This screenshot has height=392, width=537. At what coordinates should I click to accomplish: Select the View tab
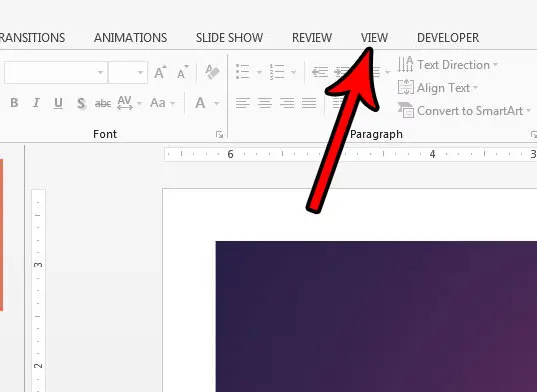374,38
